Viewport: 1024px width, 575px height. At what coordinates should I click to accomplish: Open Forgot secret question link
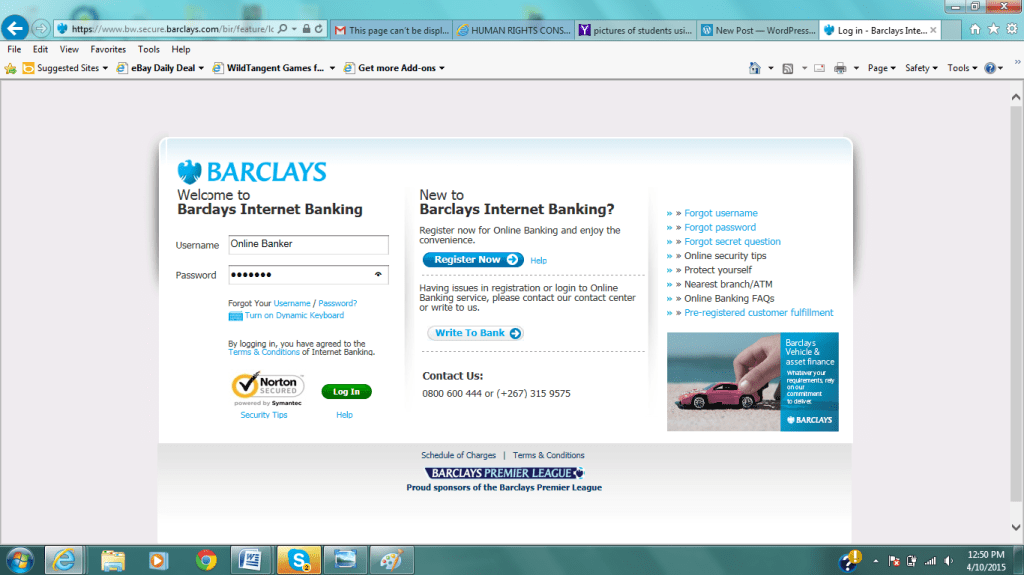732,242
